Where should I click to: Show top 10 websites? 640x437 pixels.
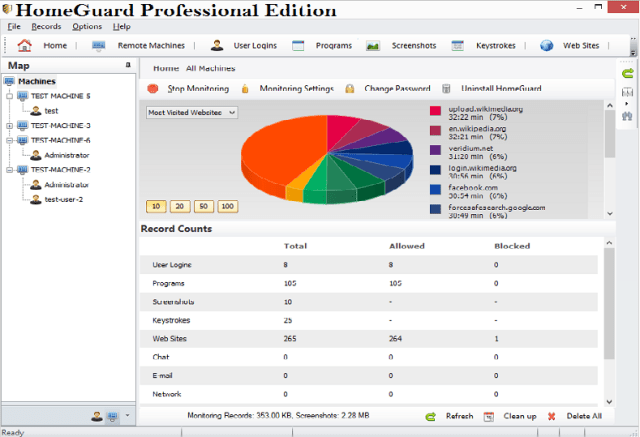coord(156,206)
